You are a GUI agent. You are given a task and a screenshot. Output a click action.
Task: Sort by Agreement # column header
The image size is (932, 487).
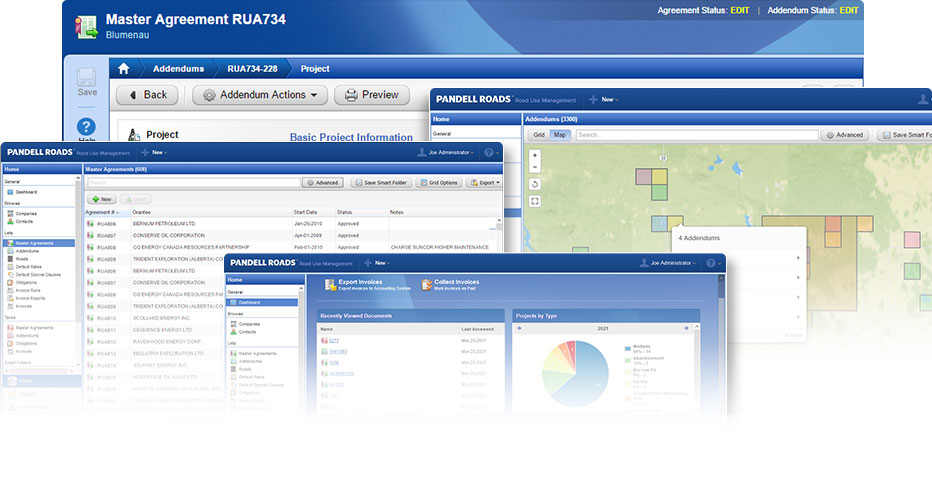click(x=102, y=212)
